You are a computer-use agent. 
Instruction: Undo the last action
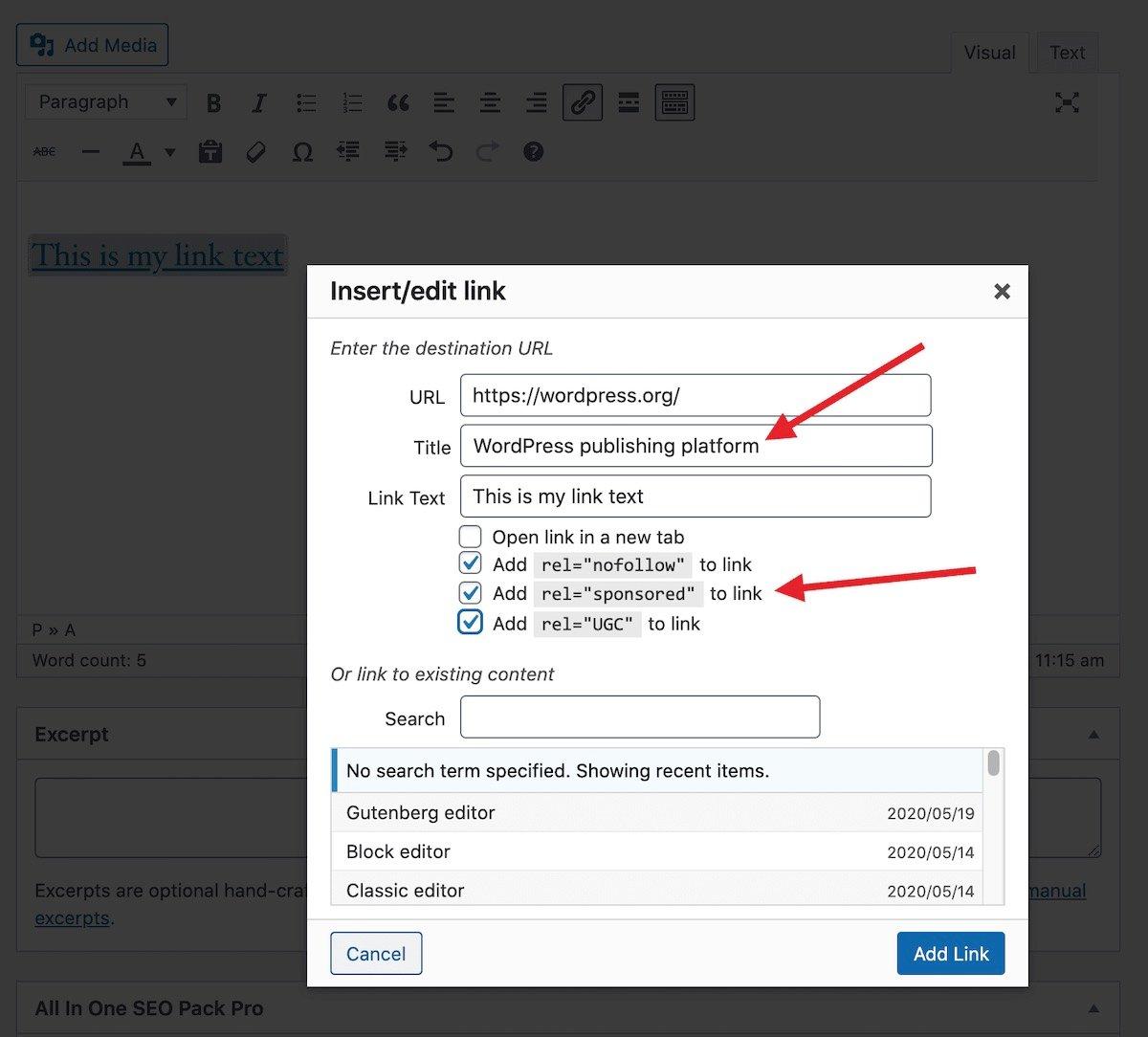[x=440, y=151]
